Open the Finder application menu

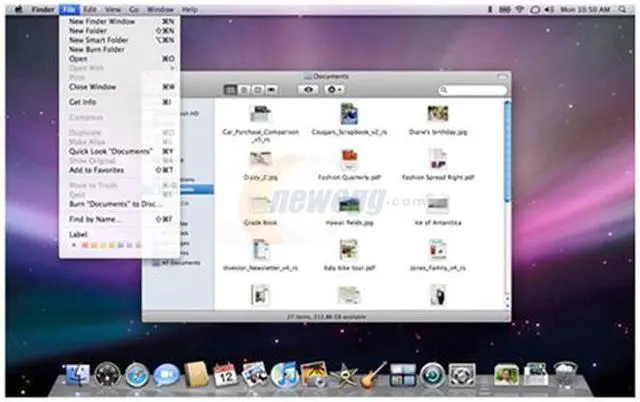pos(43,9)
